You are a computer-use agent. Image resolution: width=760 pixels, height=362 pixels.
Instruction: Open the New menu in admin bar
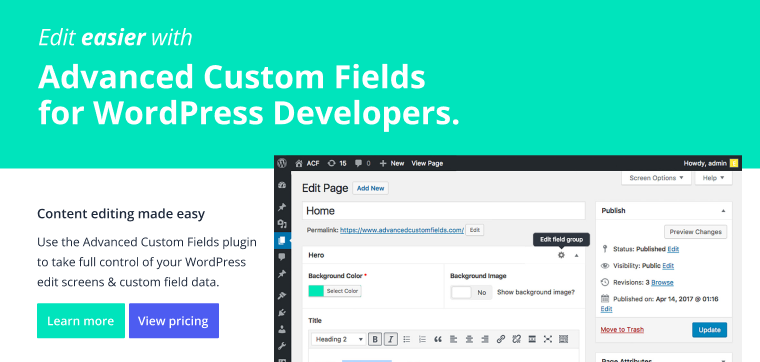point(392,163)
